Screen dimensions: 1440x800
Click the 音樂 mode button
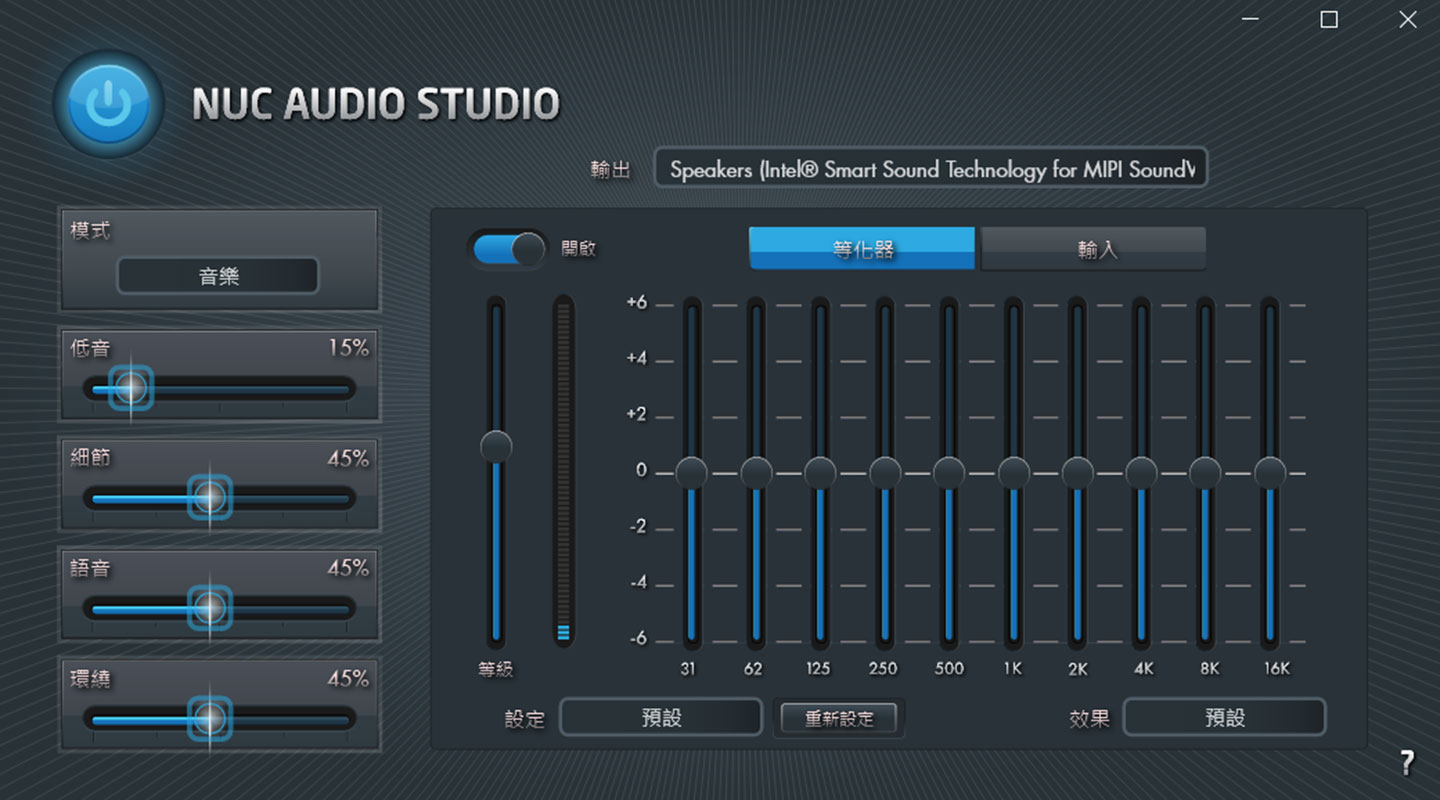217,275
